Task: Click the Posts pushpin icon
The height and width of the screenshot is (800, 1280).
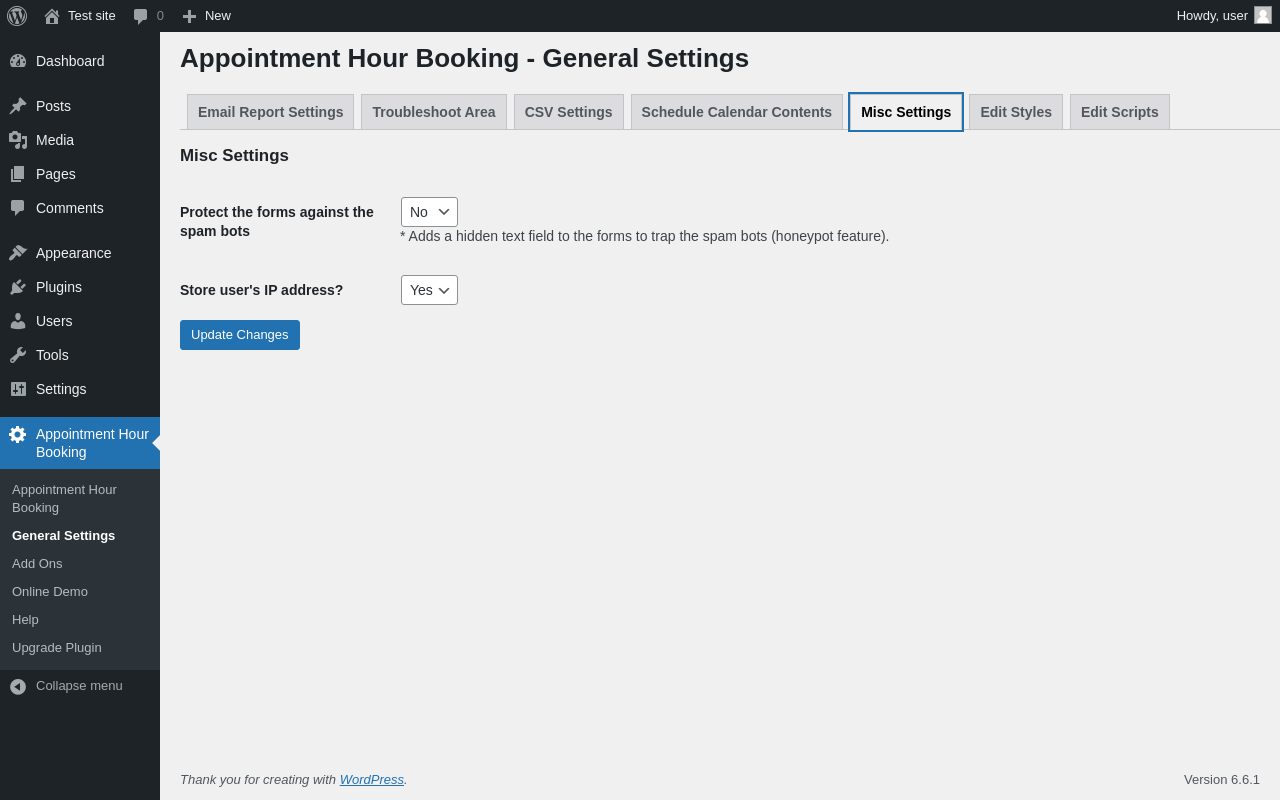Action: coord(18,106)
